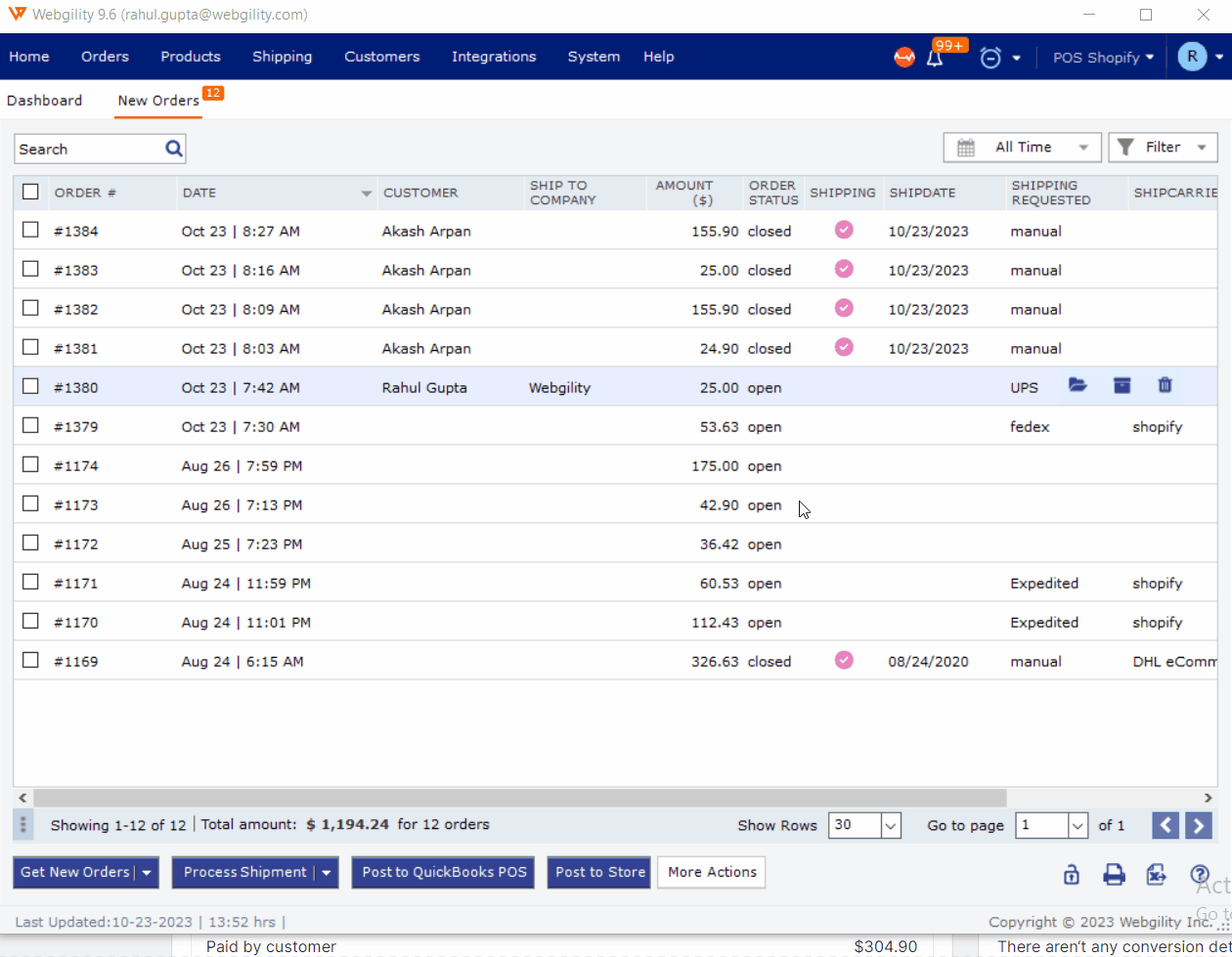Open order #1380 with the folder icon

(x=1078, y=386)
